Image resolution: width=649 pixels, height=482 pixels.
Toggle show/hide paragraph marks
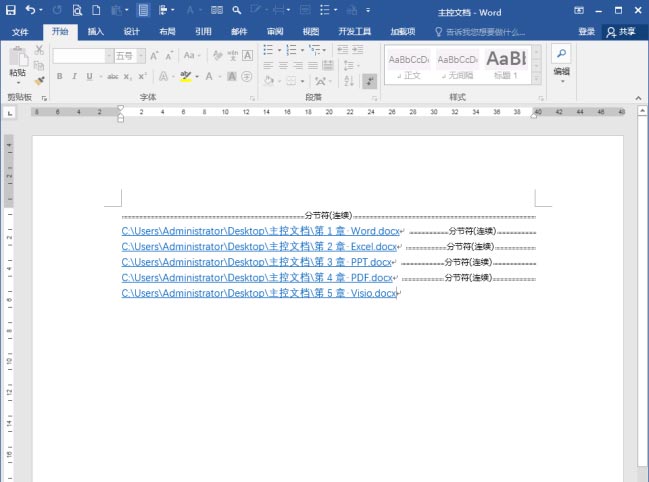click(x=369, y=81)
